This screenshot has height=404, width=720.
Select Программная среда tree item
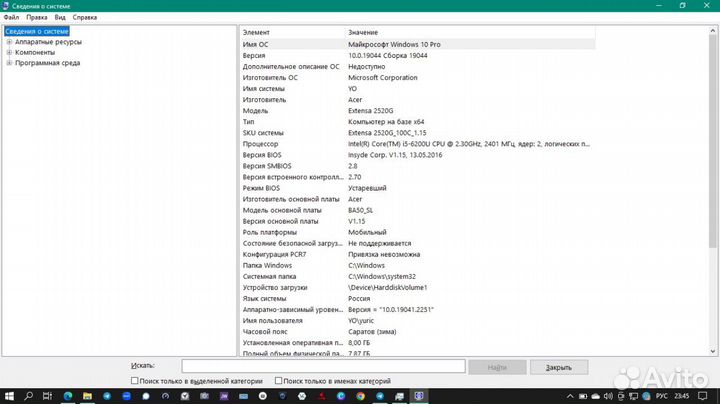click(x=47, y=63)
